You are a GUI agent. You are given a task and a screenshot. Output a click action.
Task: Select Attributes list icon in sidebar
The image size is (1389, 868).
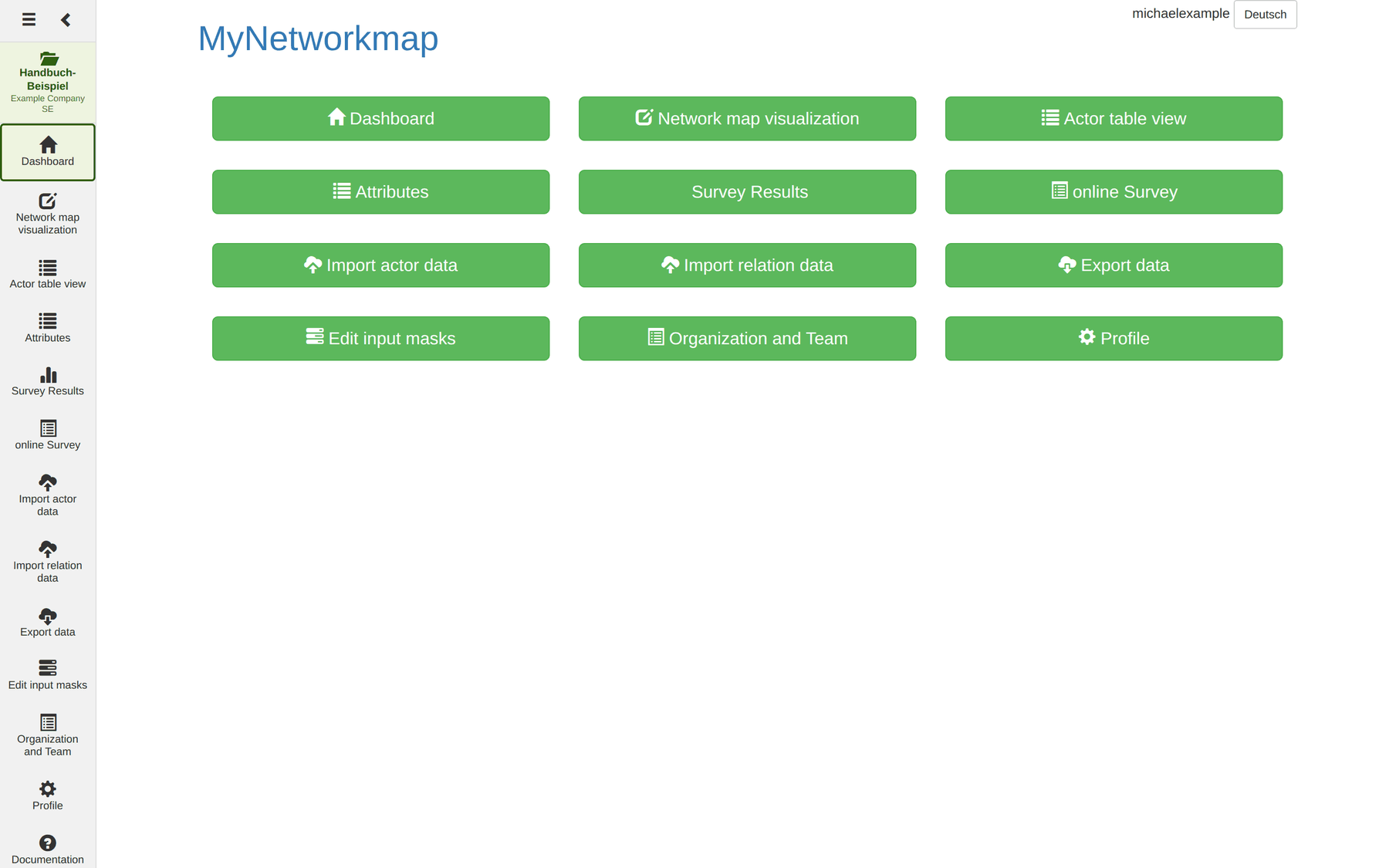click(x=48, y=320)
